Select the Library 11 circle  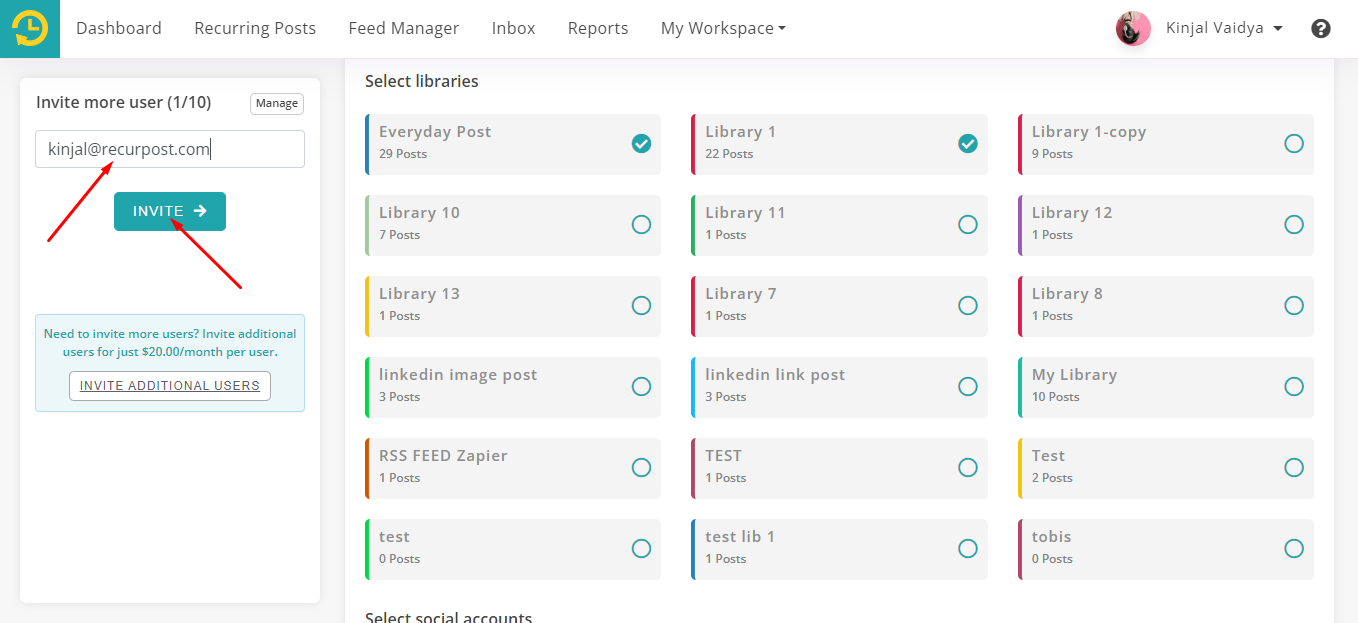[x=968, y=225]
